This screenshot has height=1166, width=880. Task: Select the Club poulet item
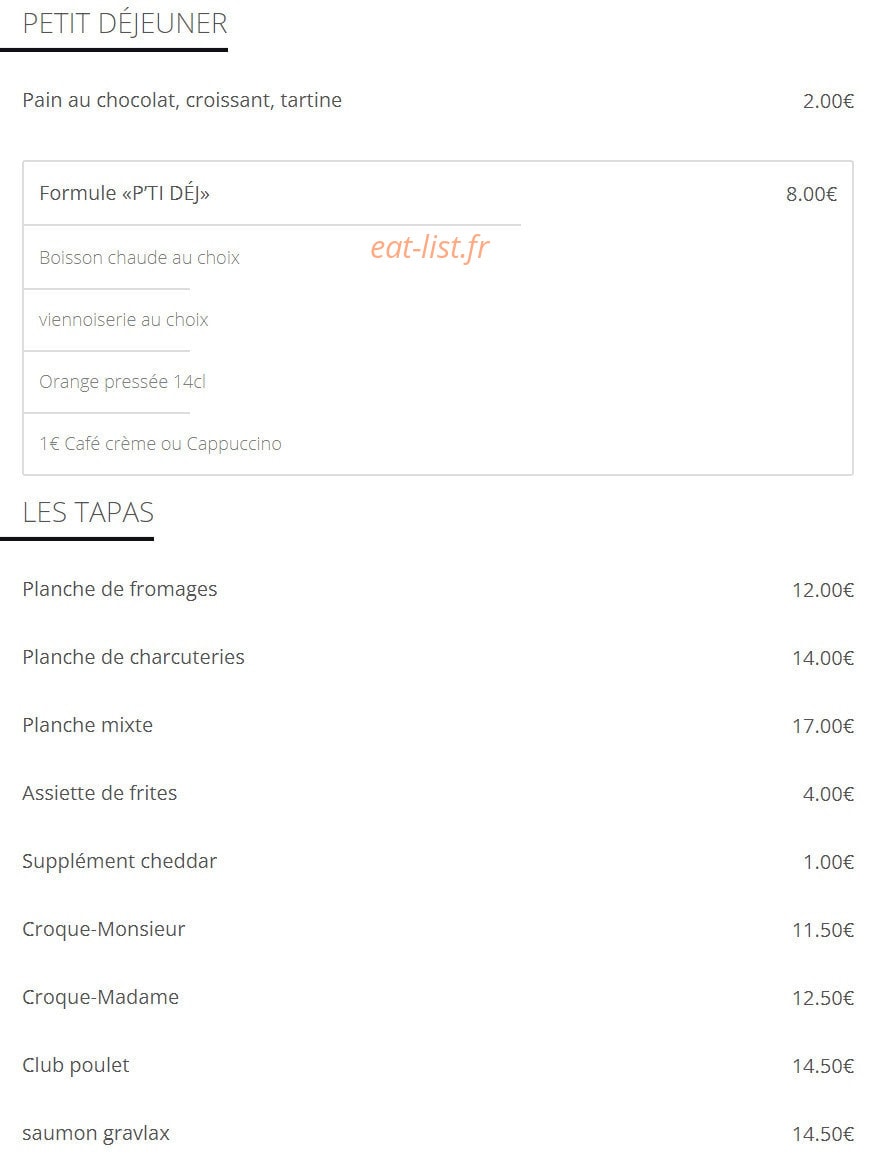pos(76,1066)
